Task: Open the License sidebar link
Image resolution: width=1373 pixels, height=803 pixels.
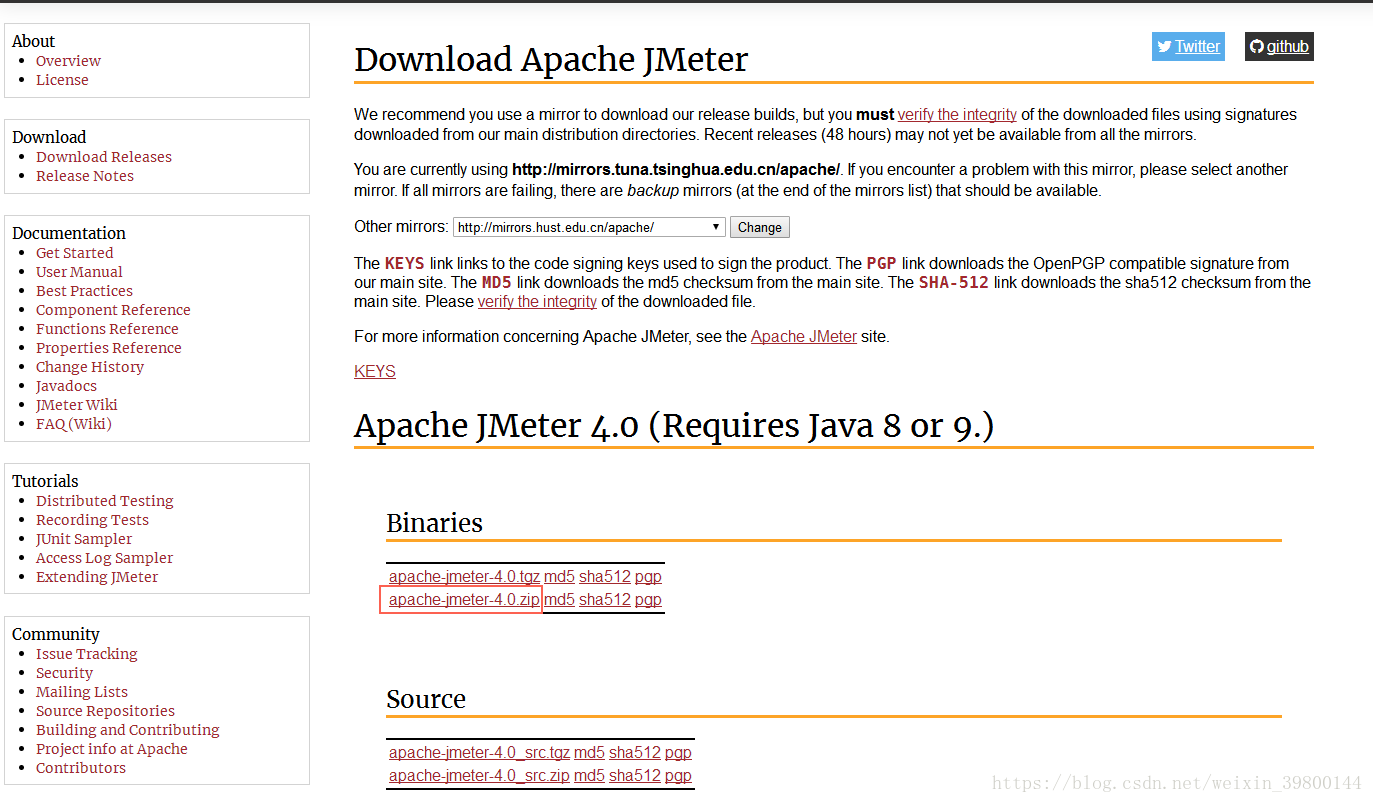Action: click(62, 80)
